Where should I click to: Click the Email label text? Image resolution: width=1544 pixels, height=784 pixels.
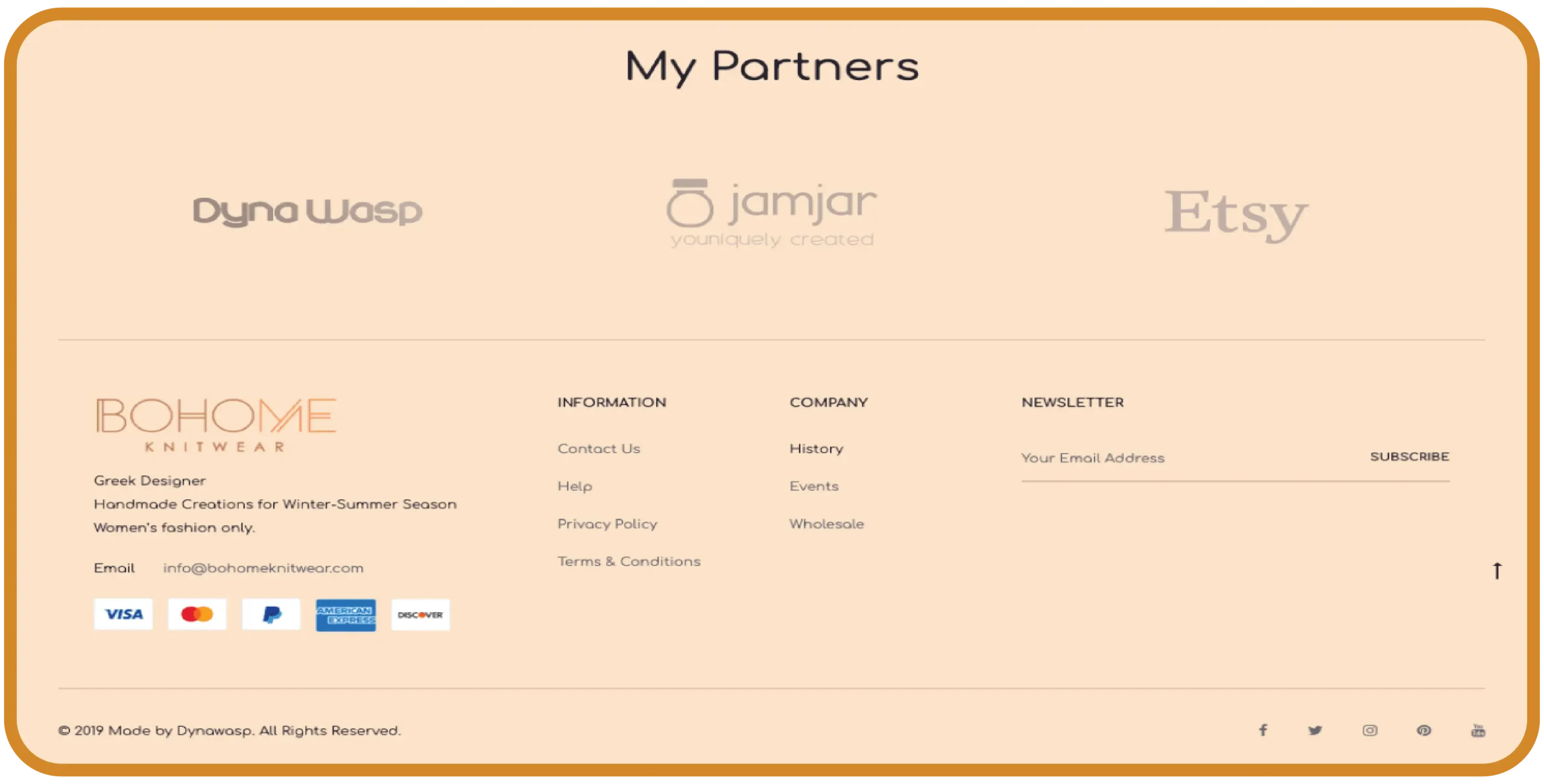(114, 568)
